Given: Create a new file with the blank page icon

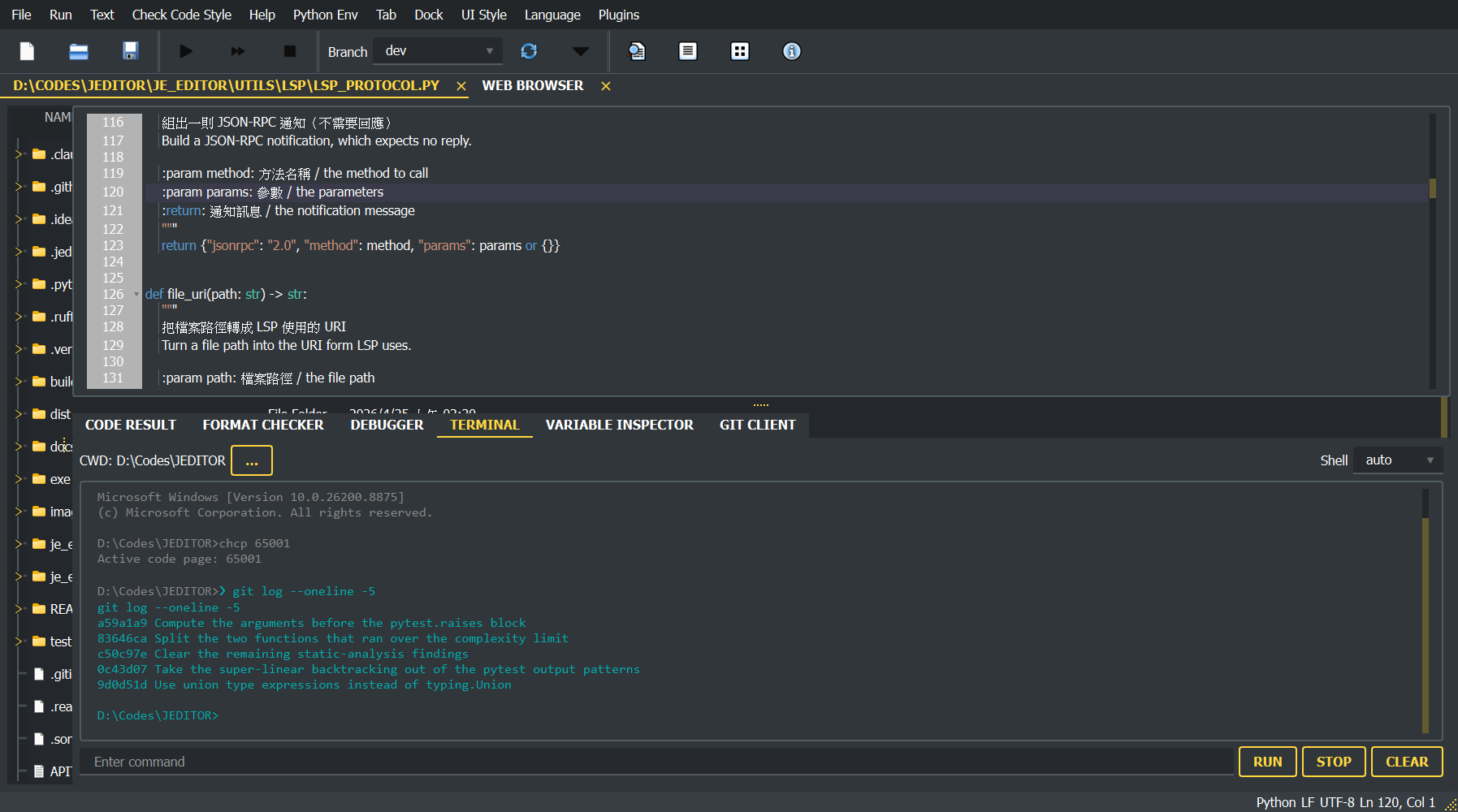Looking at the screenshot, I should tap(27, 51).
